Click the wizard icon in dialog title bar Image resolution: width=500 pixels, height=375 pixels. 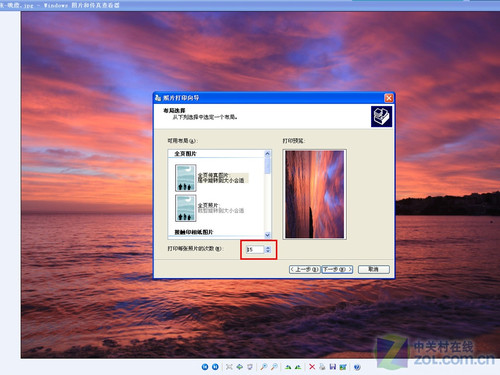(158, 98)
